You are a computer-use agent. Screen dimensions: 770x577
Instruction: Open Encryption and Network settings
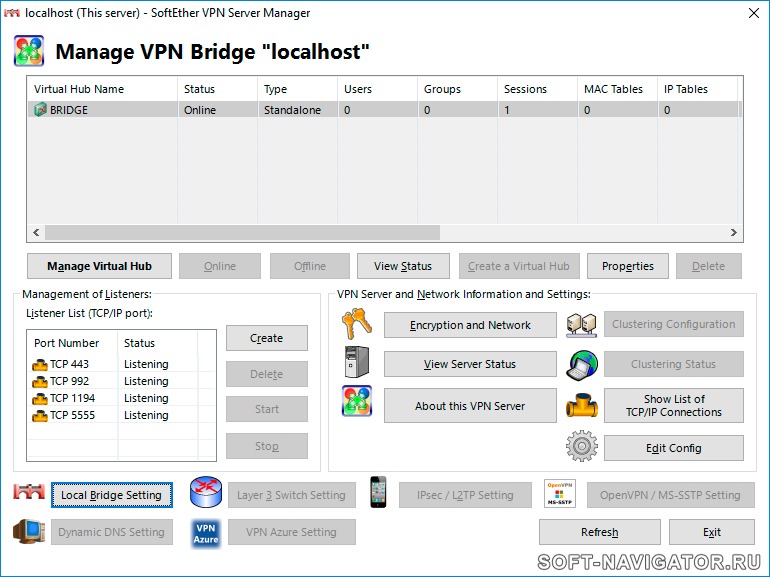(x=470, y=325)
